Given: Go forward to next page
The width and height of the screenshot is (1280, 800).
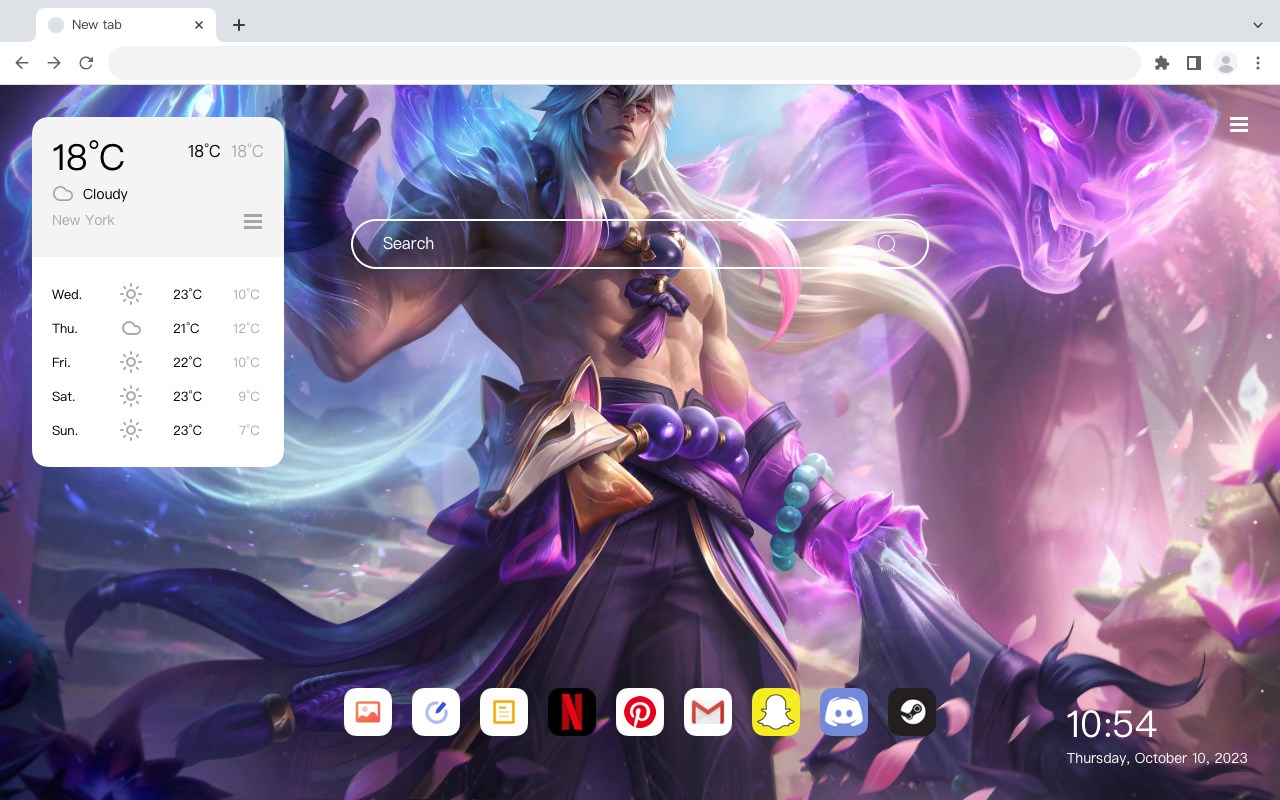Looking at the screenshot, I should 54,63.
